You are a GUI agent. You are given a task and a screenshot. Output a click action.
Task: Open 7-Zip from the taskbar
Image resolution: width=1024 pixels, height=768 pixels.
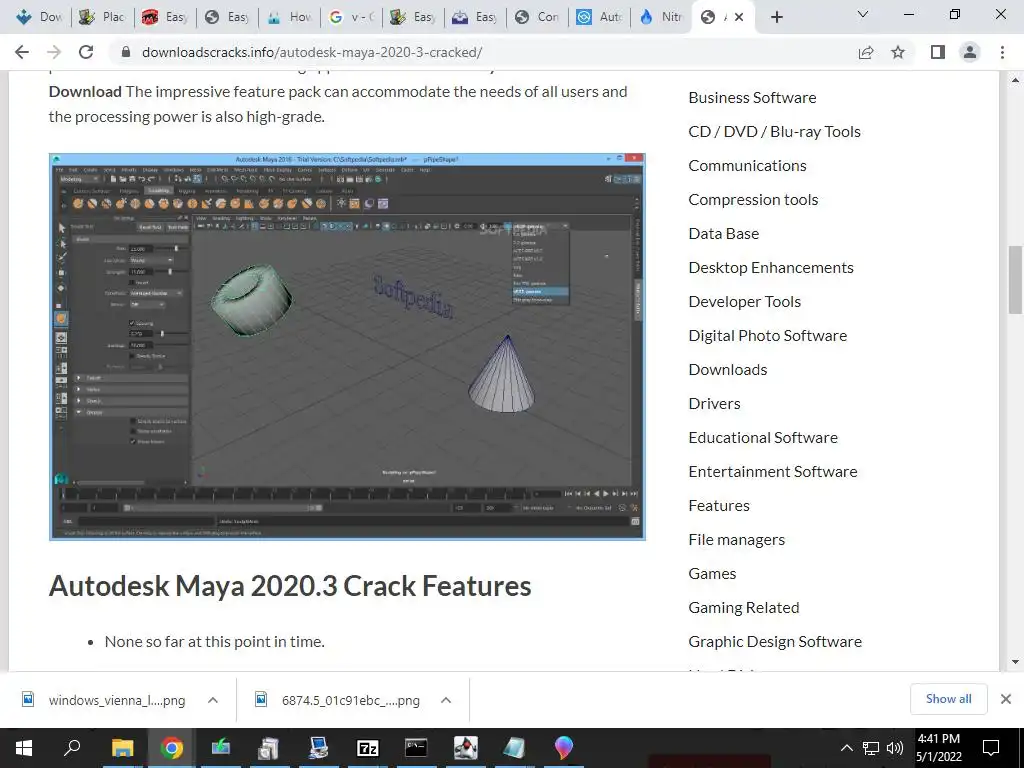367,748
